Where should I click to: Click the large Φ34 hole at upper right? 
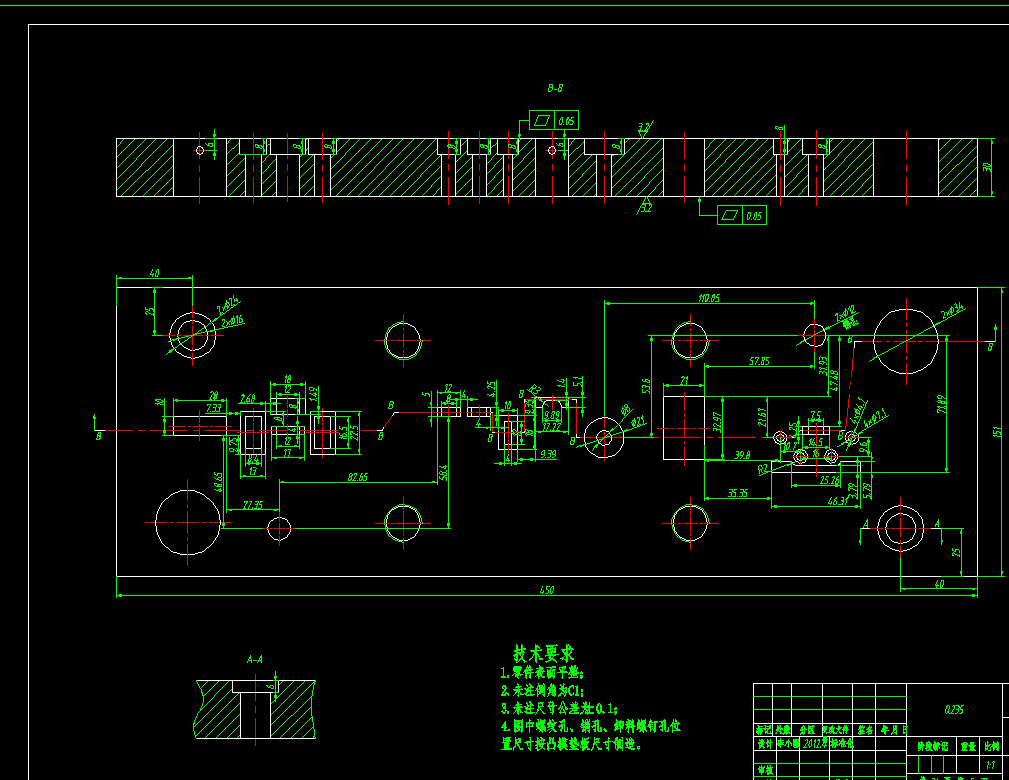906,341
